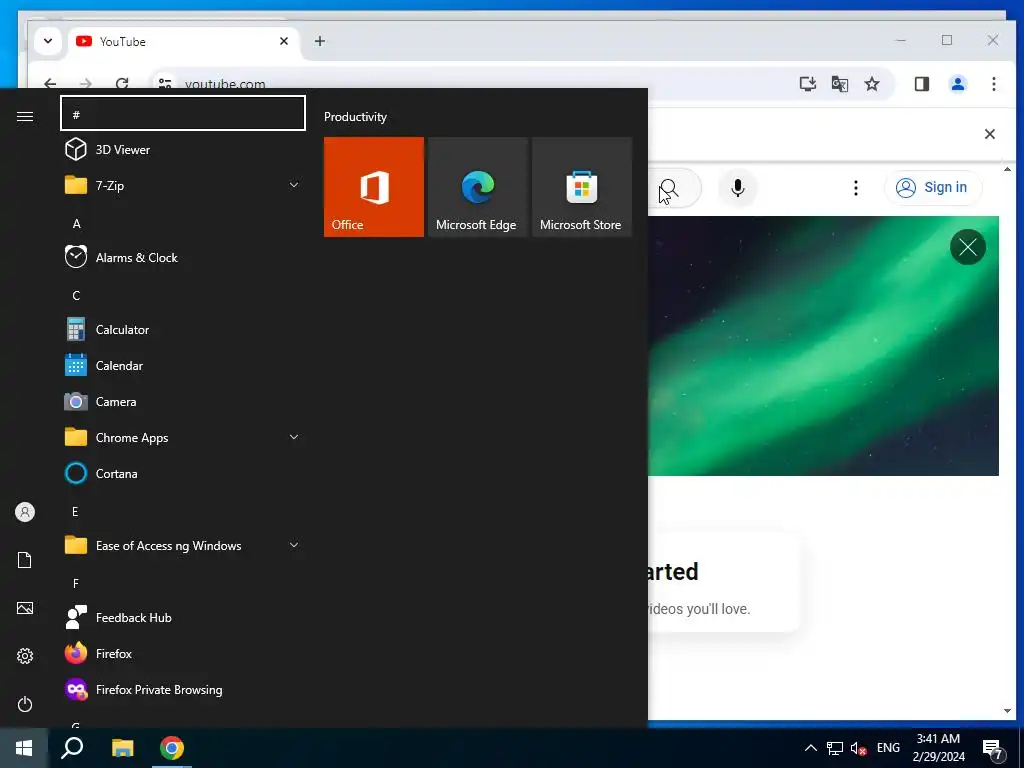1024x768 pixels.
Task: Launch Alarms & Clock app
Action: [x=183, y=257]
